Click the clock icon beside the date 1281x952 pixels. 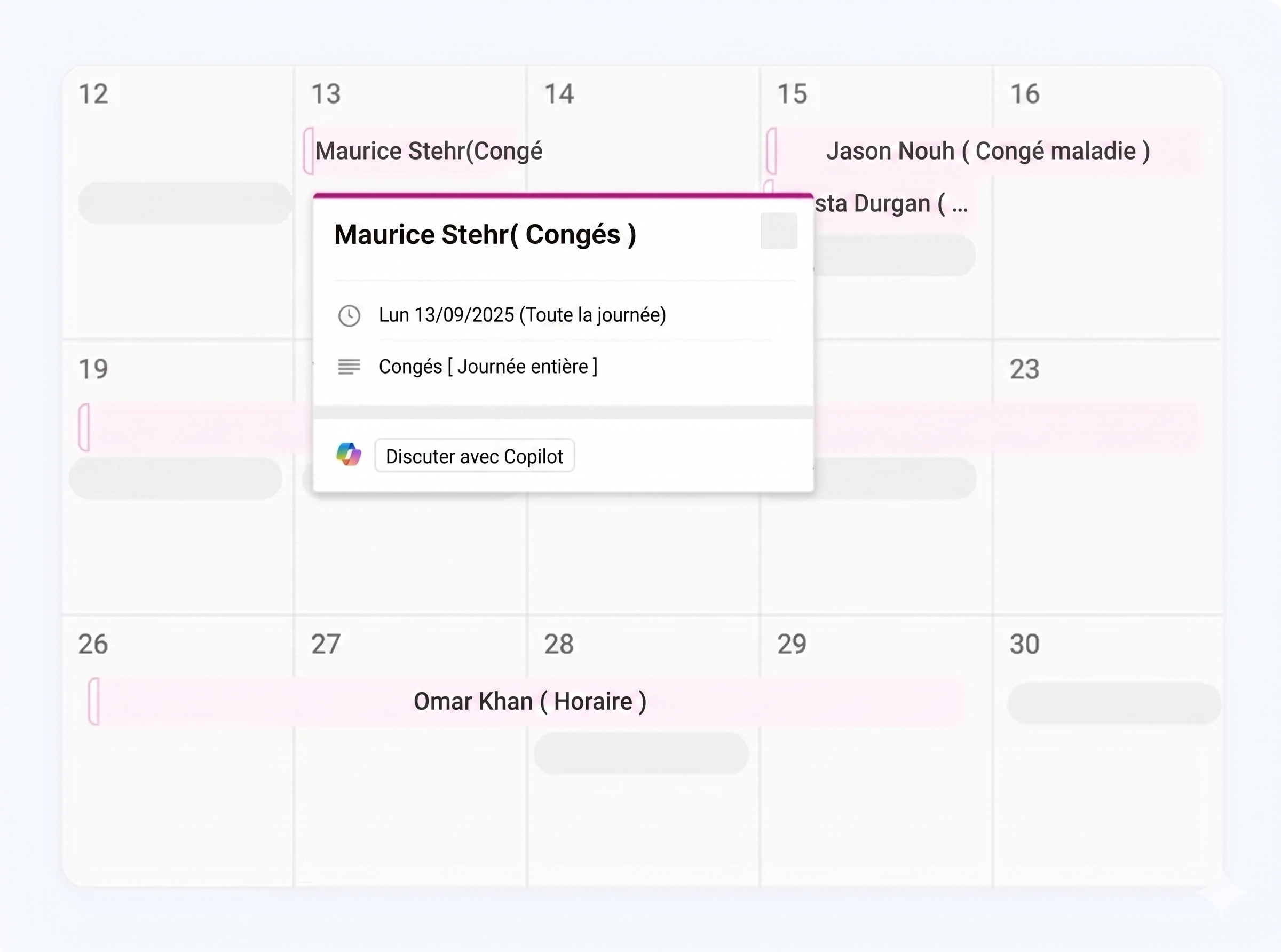pyautogui.click(x=349, y=315)
